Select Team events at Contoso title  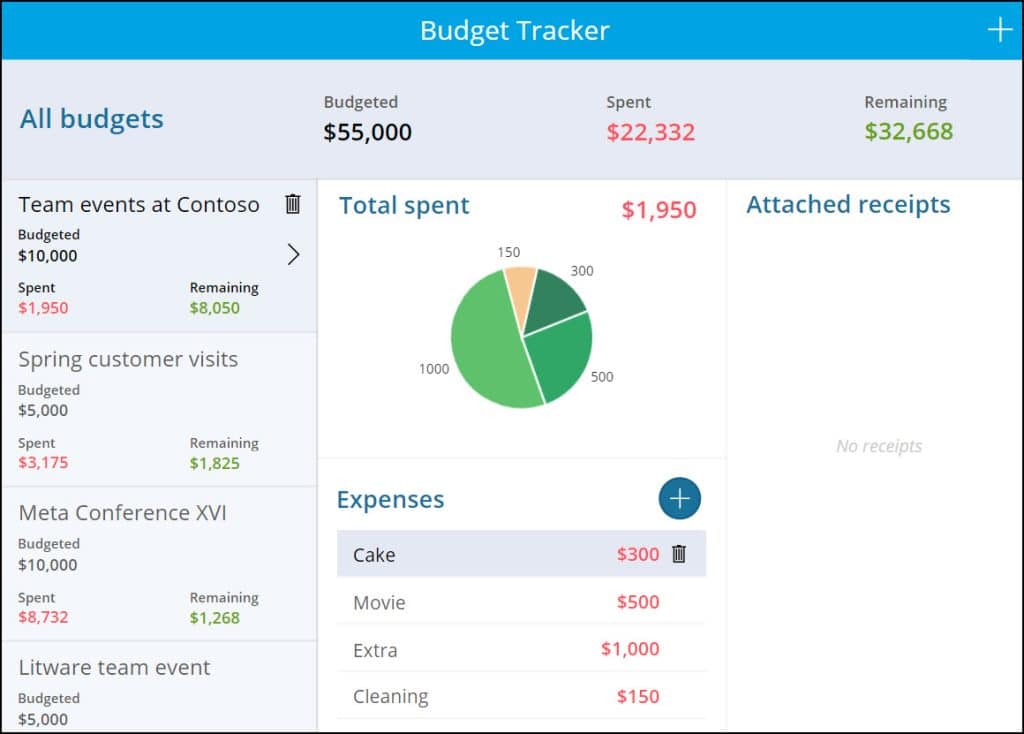pos(139,204)
